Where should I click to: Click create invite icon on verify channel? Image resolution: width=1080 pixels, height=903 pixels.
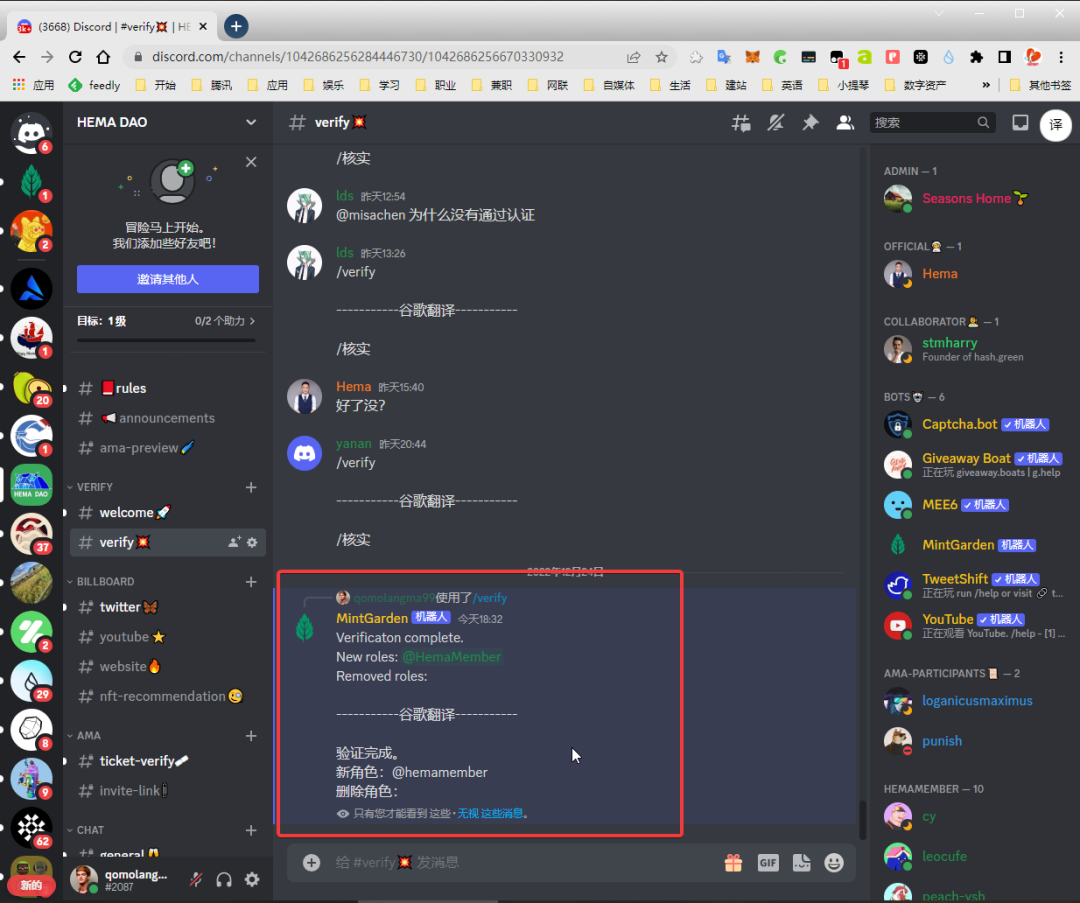pos(234,542)
